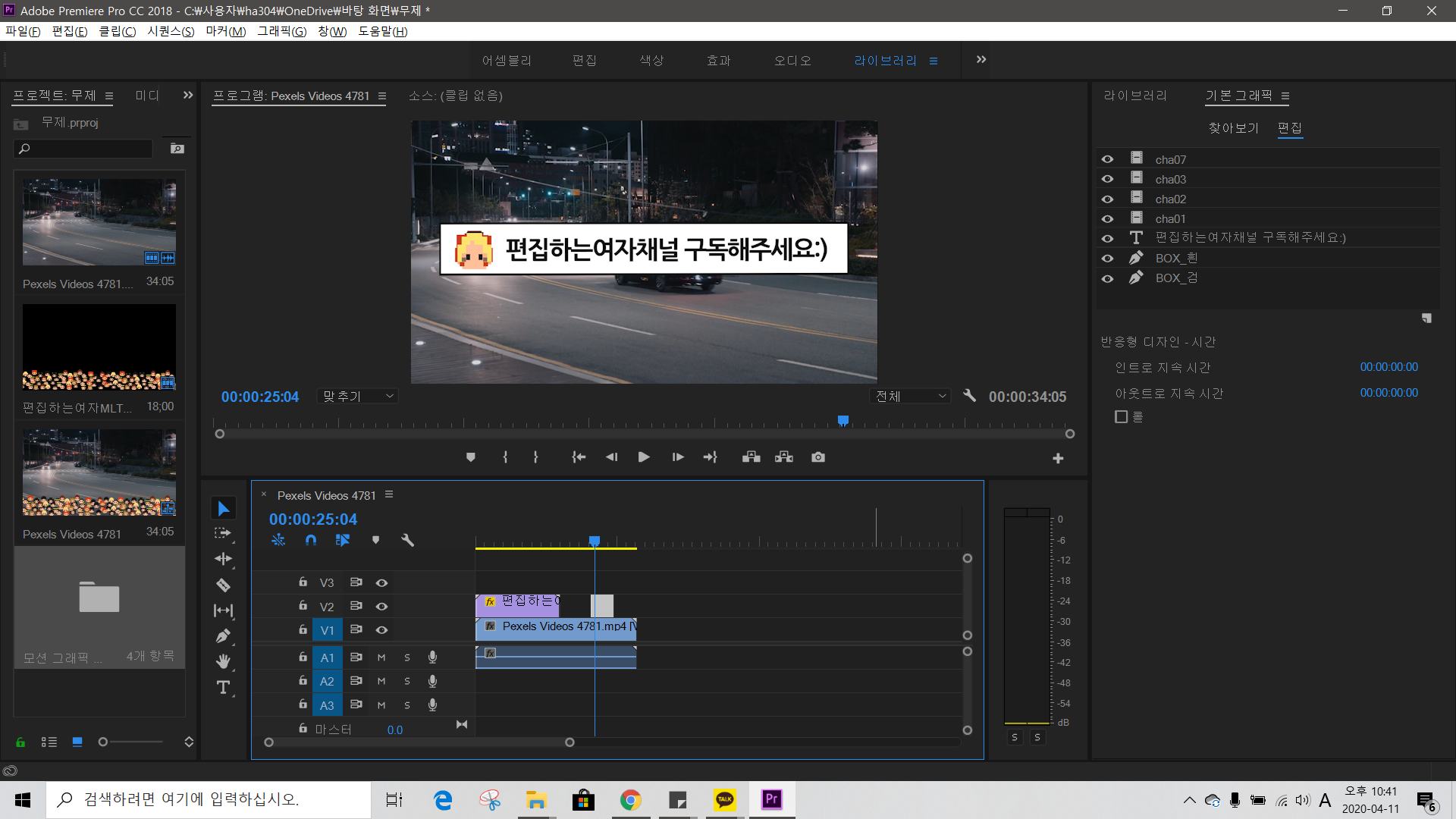The width and height of the screenshot is (1456, 819).
Task: Click the Add Marker button in program monitor
Action: point(470,457)
